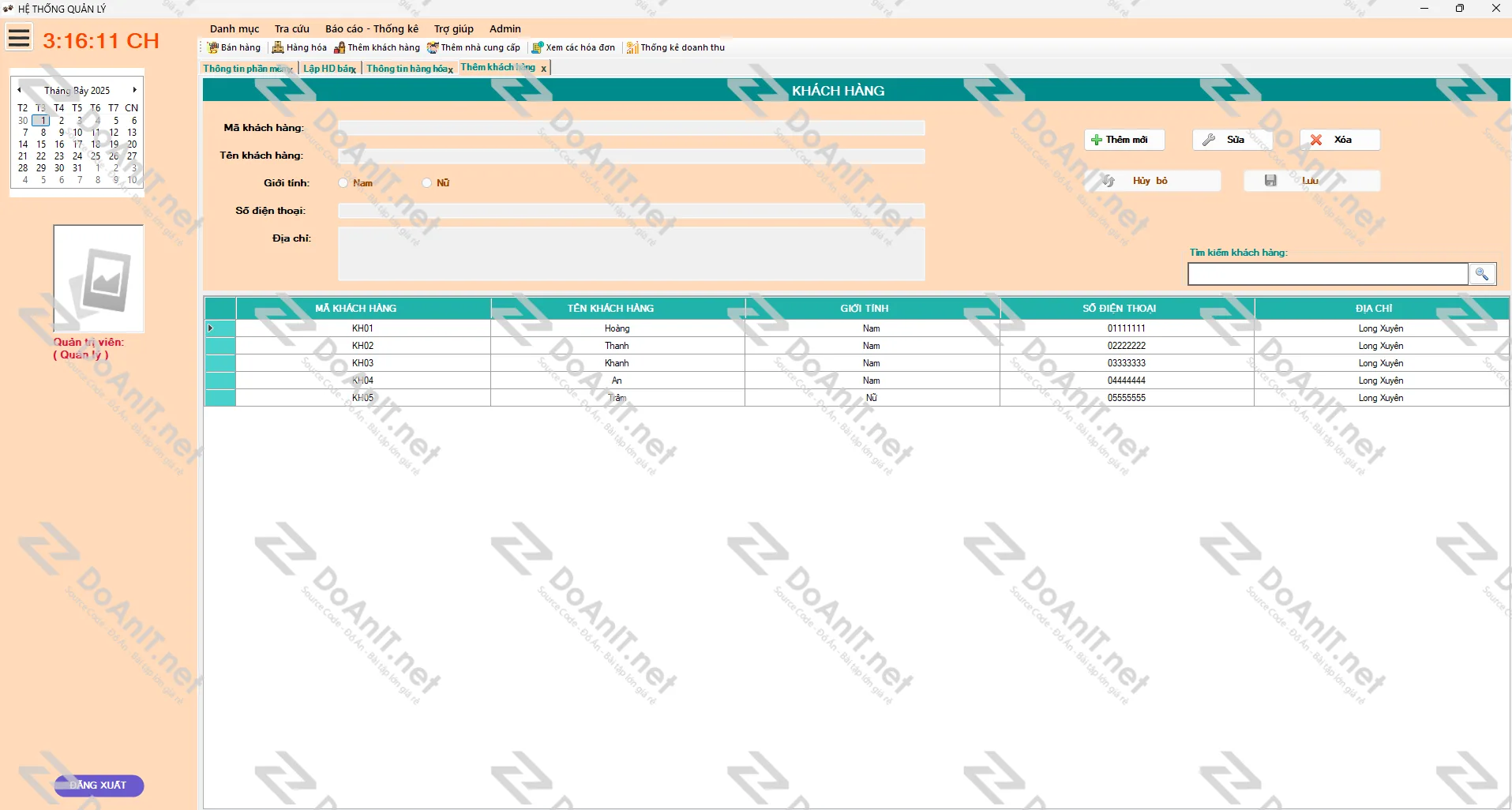Open Thống kê doanh thu toolbar item
Viewport: 1512px width, 810px height.
[632, 47]
